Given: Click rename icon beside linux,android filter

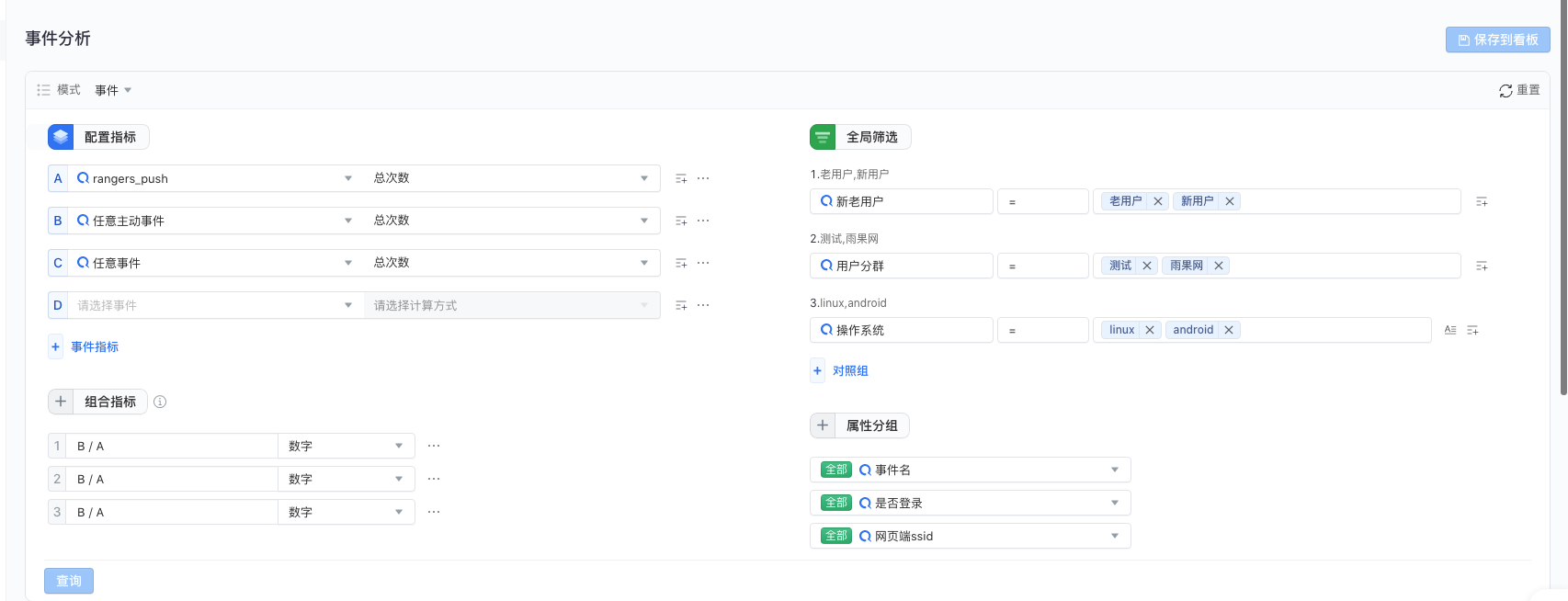Looking at the screenshot, I should pyautogui.click(x=1450, y=330).
